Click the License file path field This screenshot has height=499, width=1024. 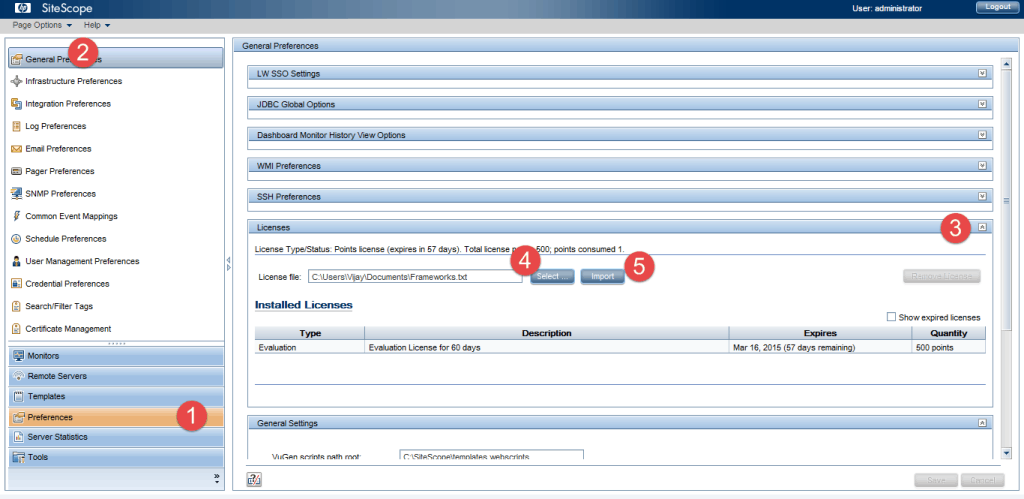click(415, 277)
